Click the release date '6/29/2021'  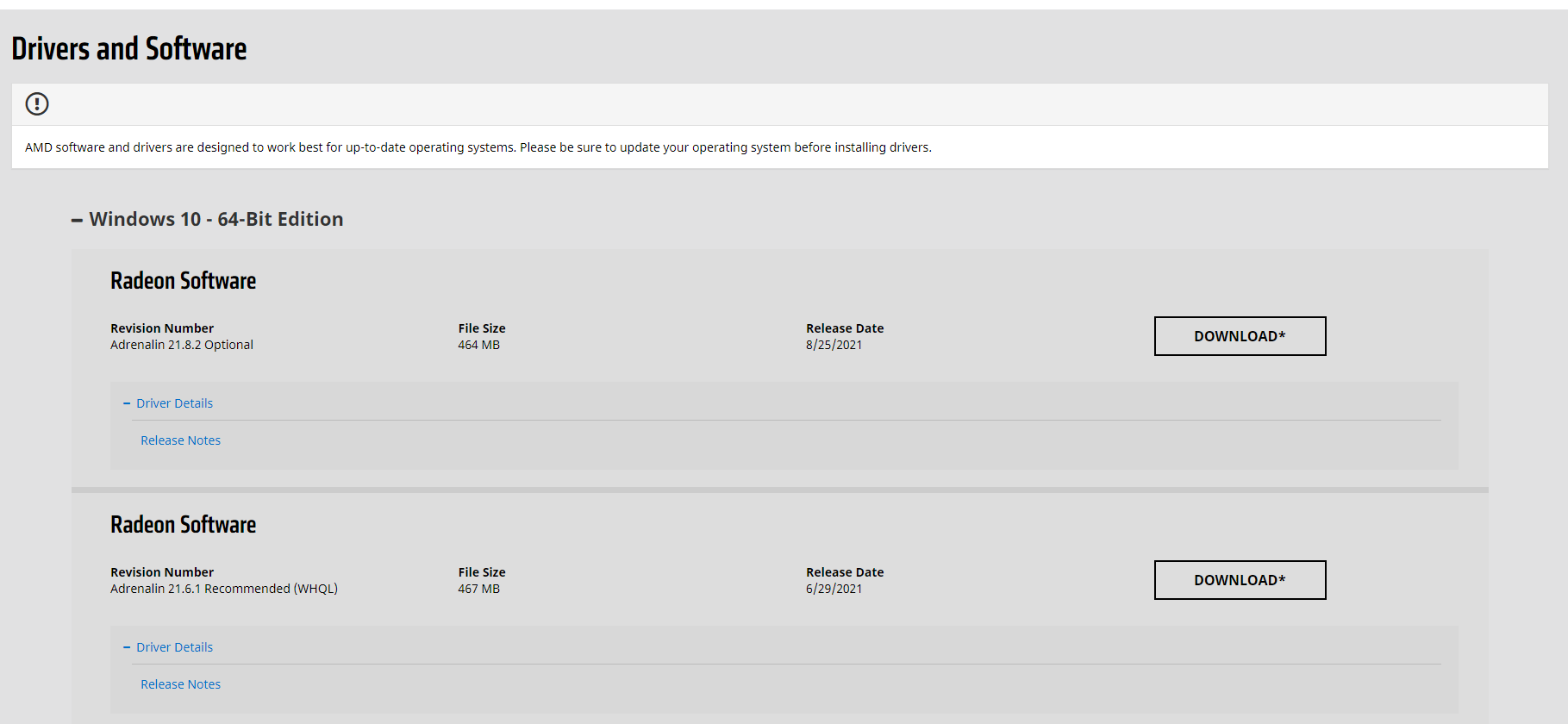834,589
